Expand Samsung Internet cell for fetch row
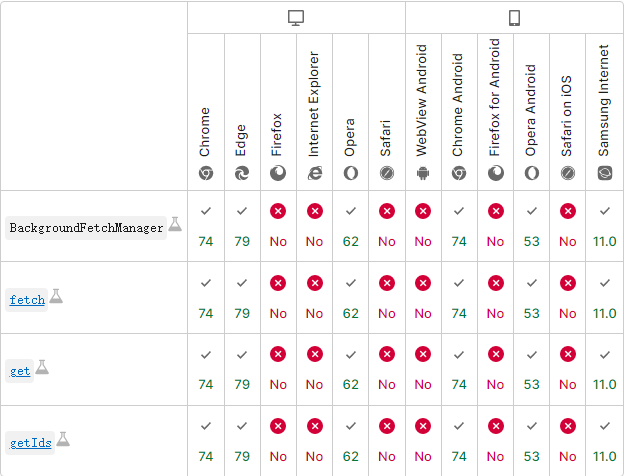The image size is (624, 476). (604, 298)
